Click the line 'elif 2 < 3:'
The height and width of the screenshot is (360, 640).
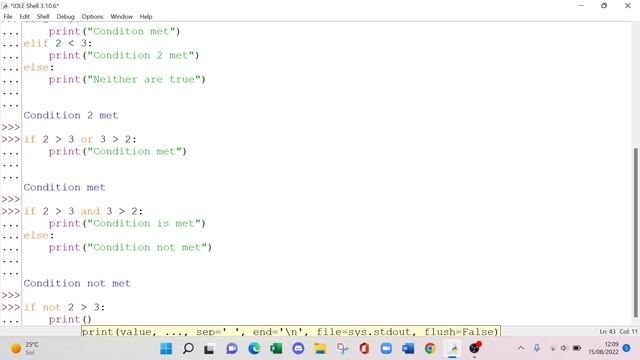pos(58,43)
